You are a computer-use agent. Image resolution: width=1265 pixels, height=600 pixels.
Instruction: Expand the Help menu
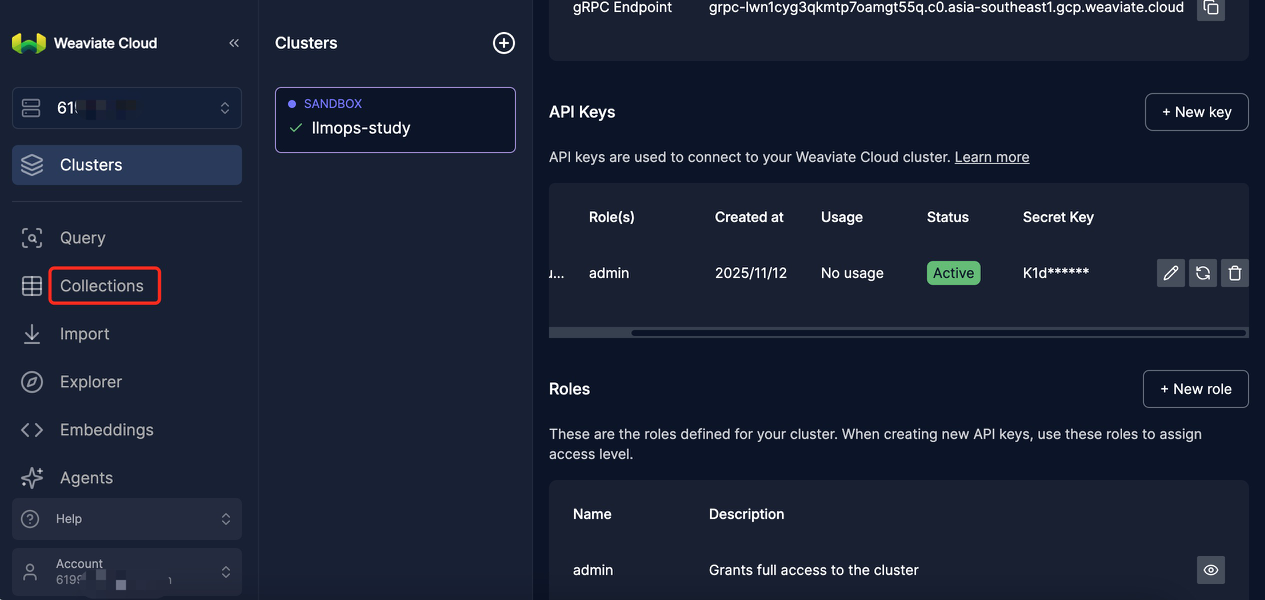point(127,519)
